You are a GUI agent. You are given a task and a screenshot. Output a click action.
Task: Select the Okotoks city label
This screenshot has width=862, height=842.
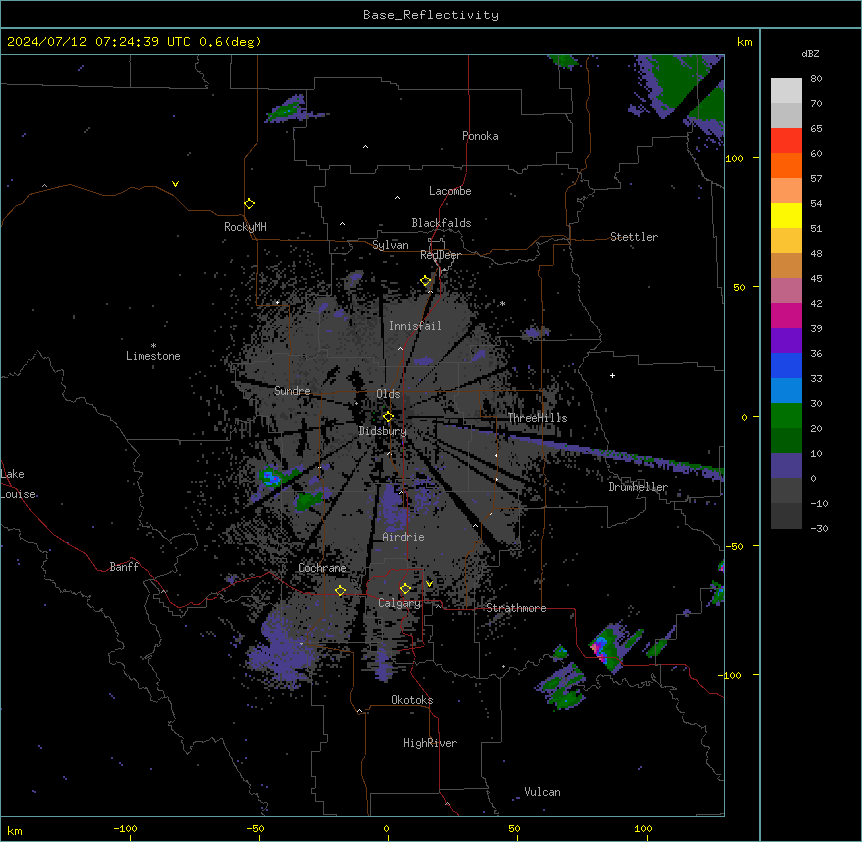[x=412, y=700]
